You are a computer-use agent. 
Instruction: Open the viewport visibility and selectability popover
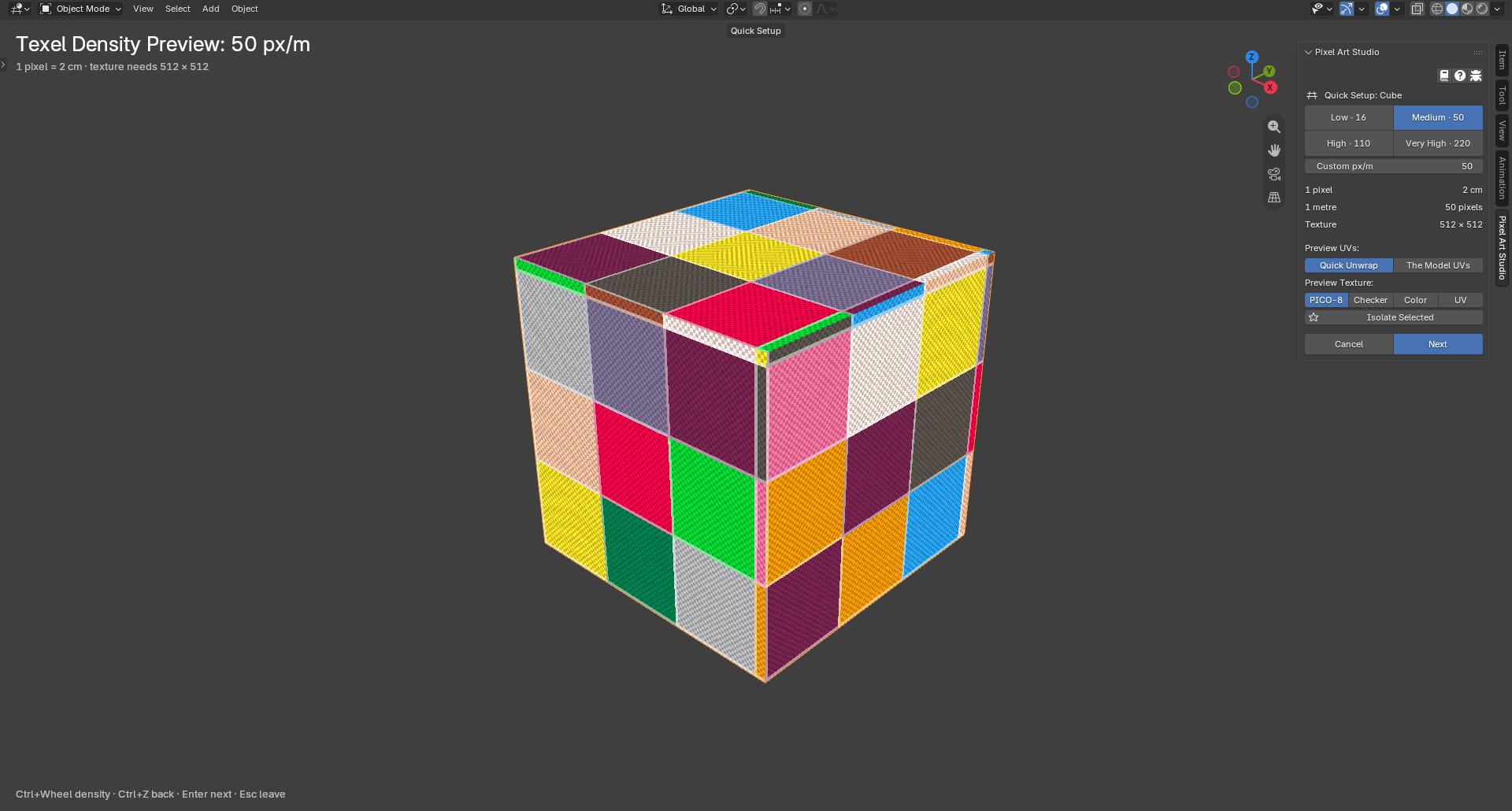[1321, 9]
